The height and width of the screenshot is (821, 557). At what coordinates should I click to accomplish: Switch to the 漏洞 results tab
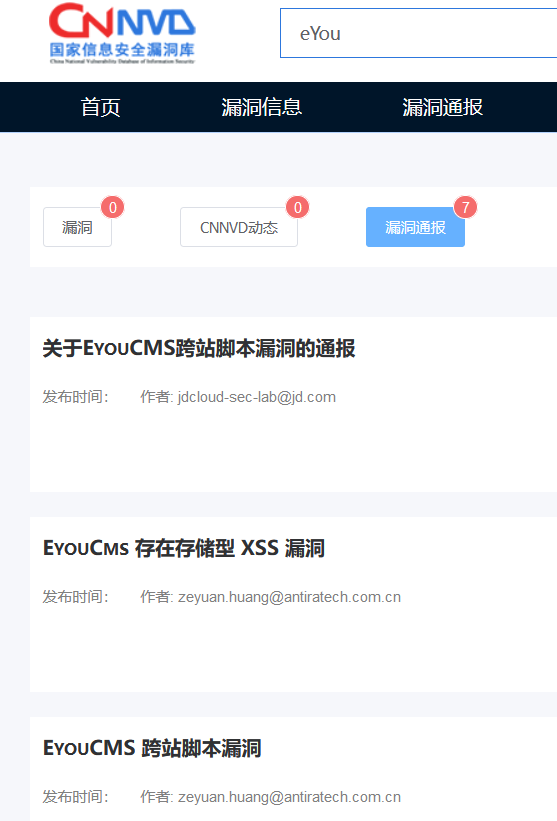point(77,227)
